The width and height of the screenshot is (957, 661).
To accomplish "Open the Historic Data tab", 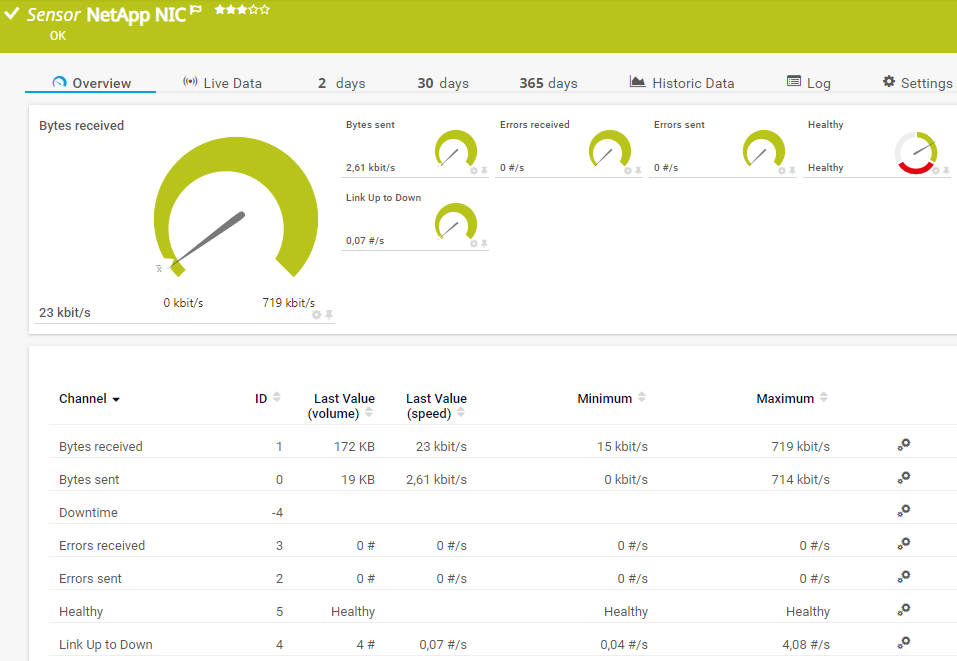I will tap(681, 83).
